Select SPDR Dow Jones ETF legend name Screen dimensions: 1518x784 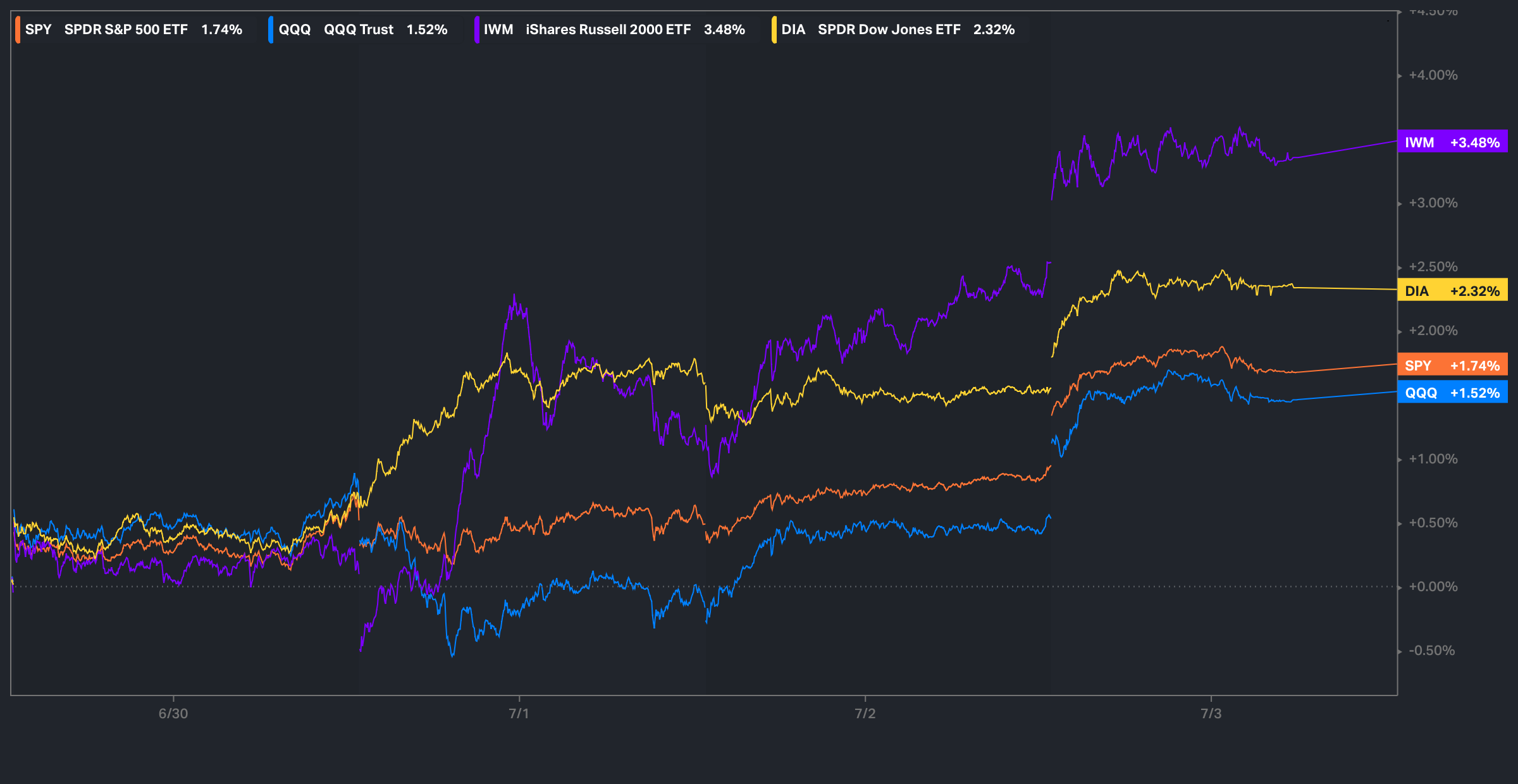[889, 30]
